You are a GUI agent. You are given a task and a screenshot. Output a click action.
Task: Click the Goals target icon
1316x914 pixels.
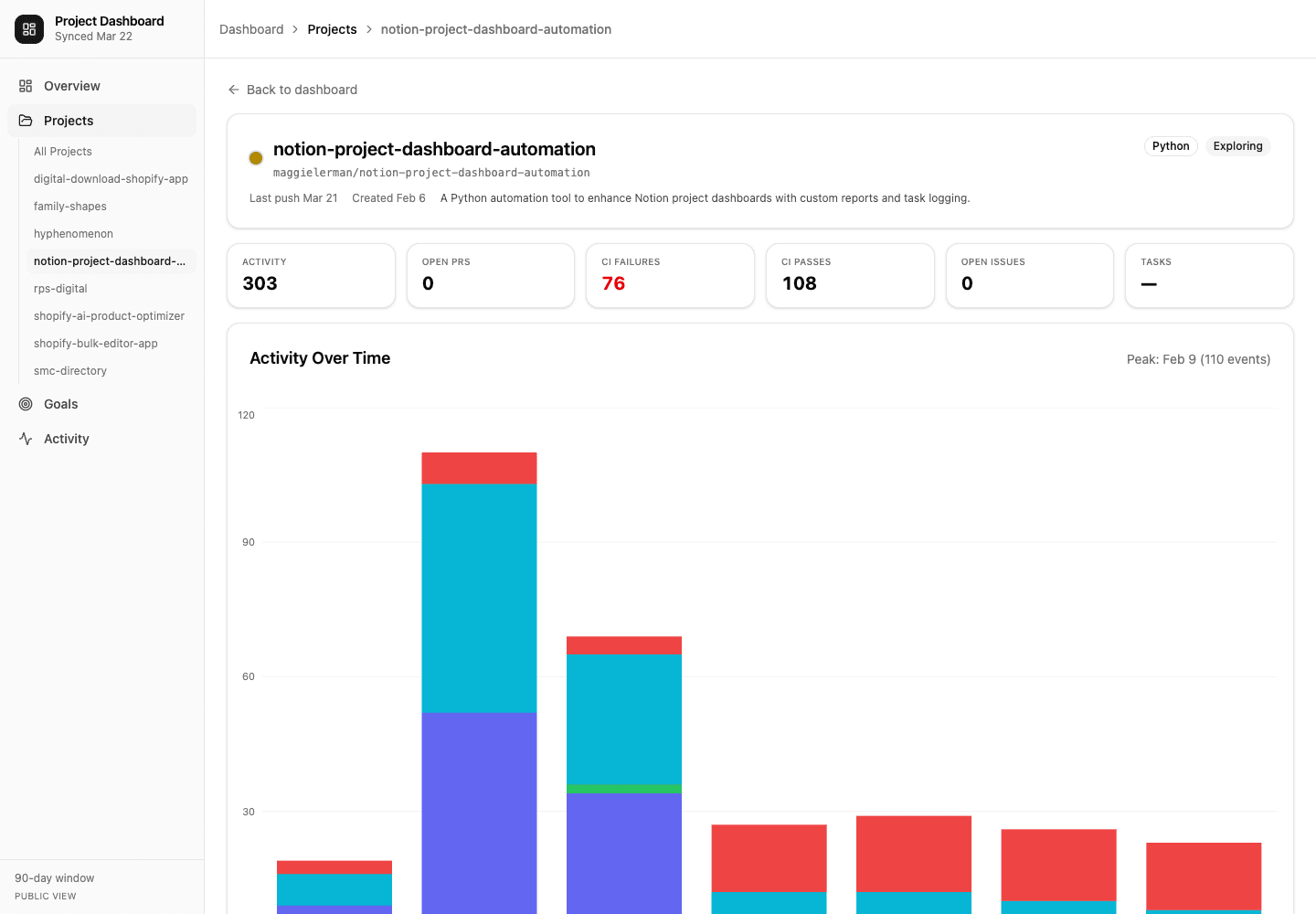point(26,404)
